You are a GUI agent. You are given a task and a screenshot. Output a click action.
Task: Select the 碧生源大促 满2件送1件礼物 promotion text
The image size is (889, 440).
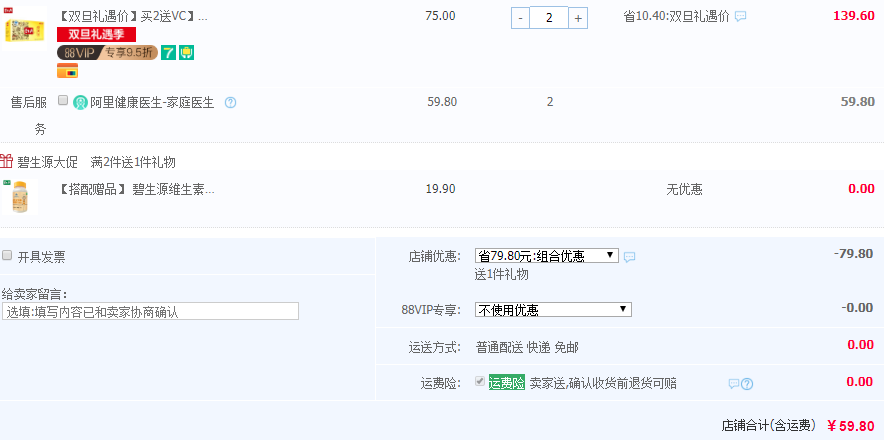96,162
